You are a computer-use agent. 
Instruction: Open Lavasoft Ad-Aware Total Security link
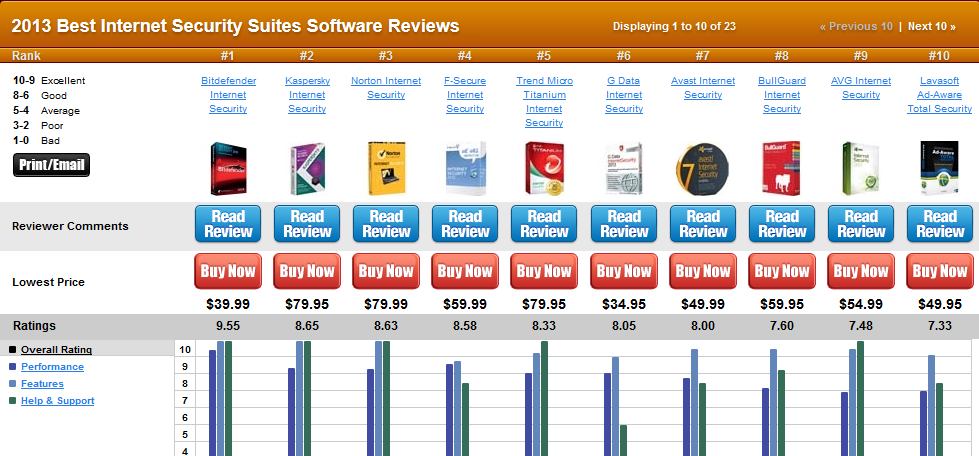click(940, 95)
